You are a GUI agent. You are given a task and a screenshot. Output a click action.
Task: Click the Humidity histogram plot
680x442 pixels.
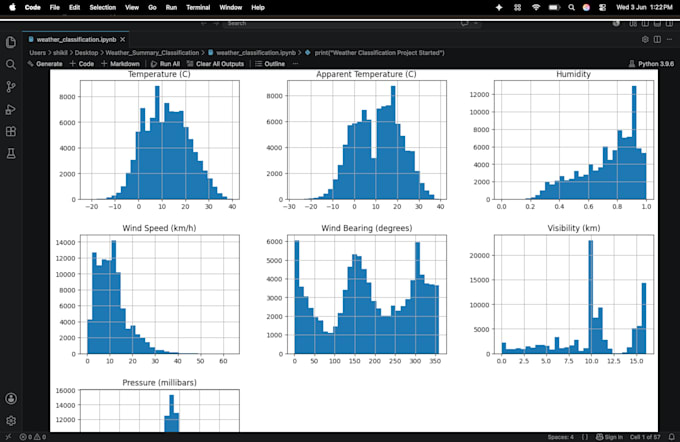[x=574, y=140]
